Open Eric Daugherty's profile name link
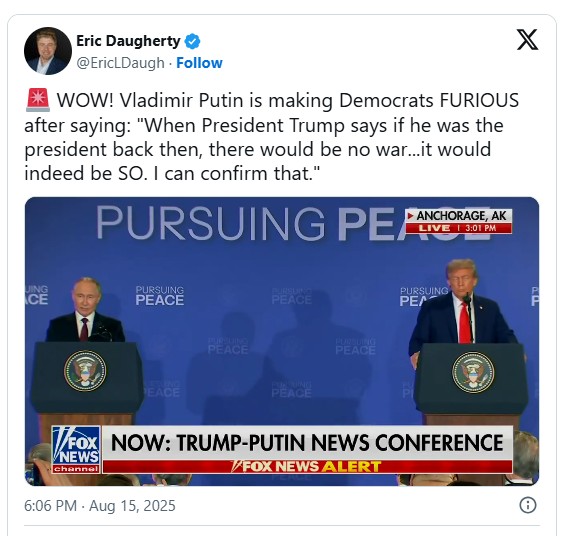Screen dimensions: 564x536 tap(128, 41)
